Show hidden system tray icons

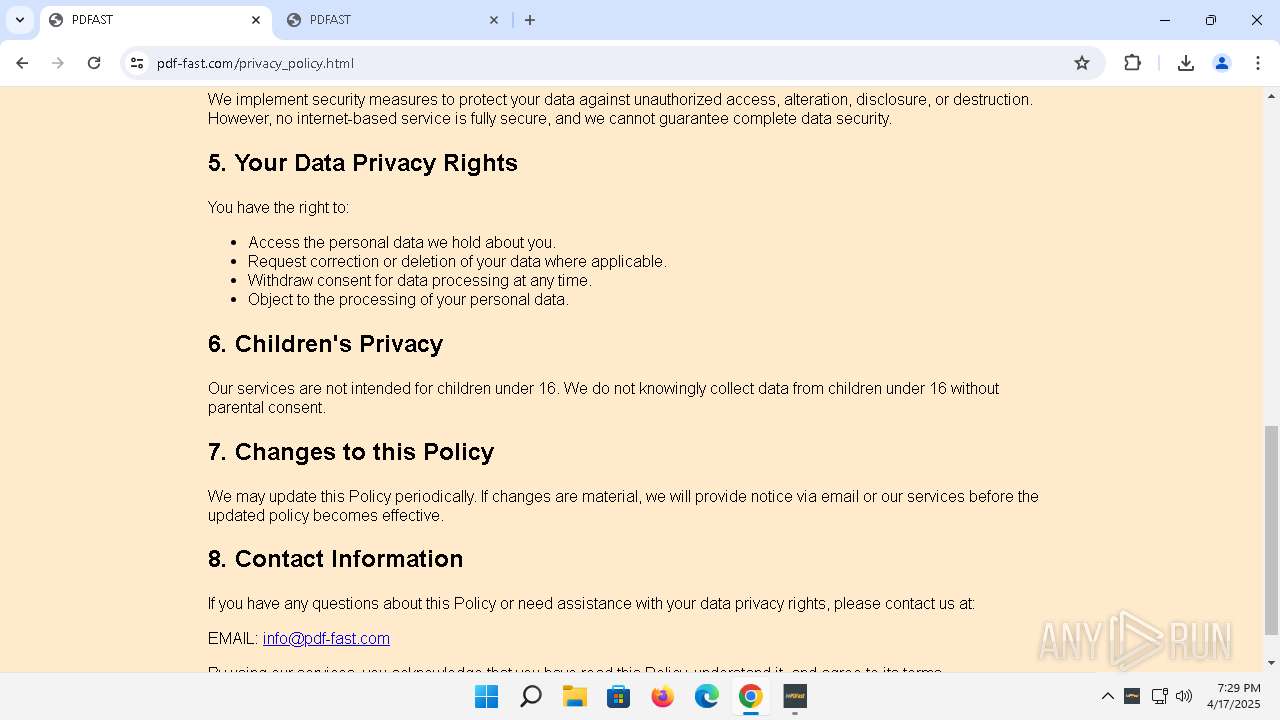1108,696
